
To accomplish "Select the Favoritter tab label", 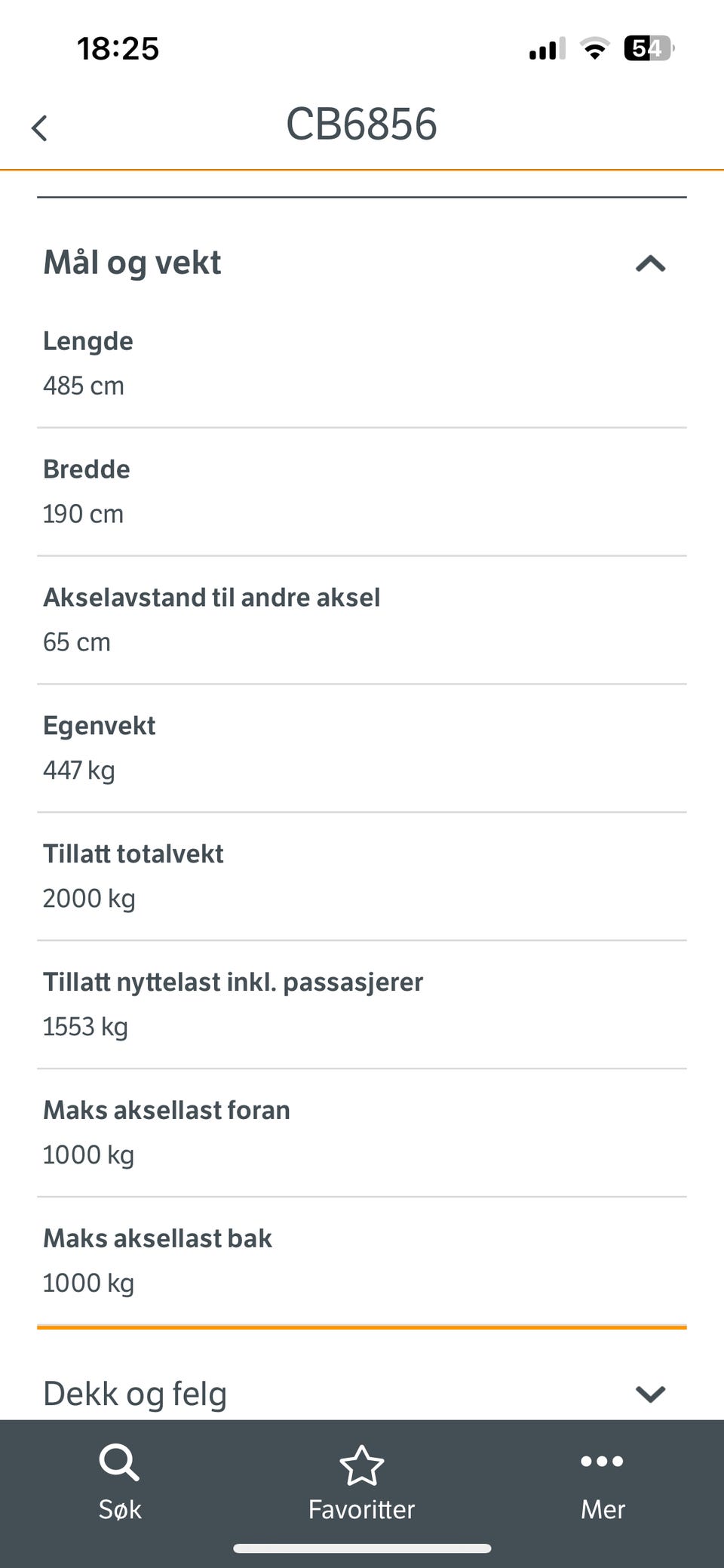I will tap(362, 1509).
